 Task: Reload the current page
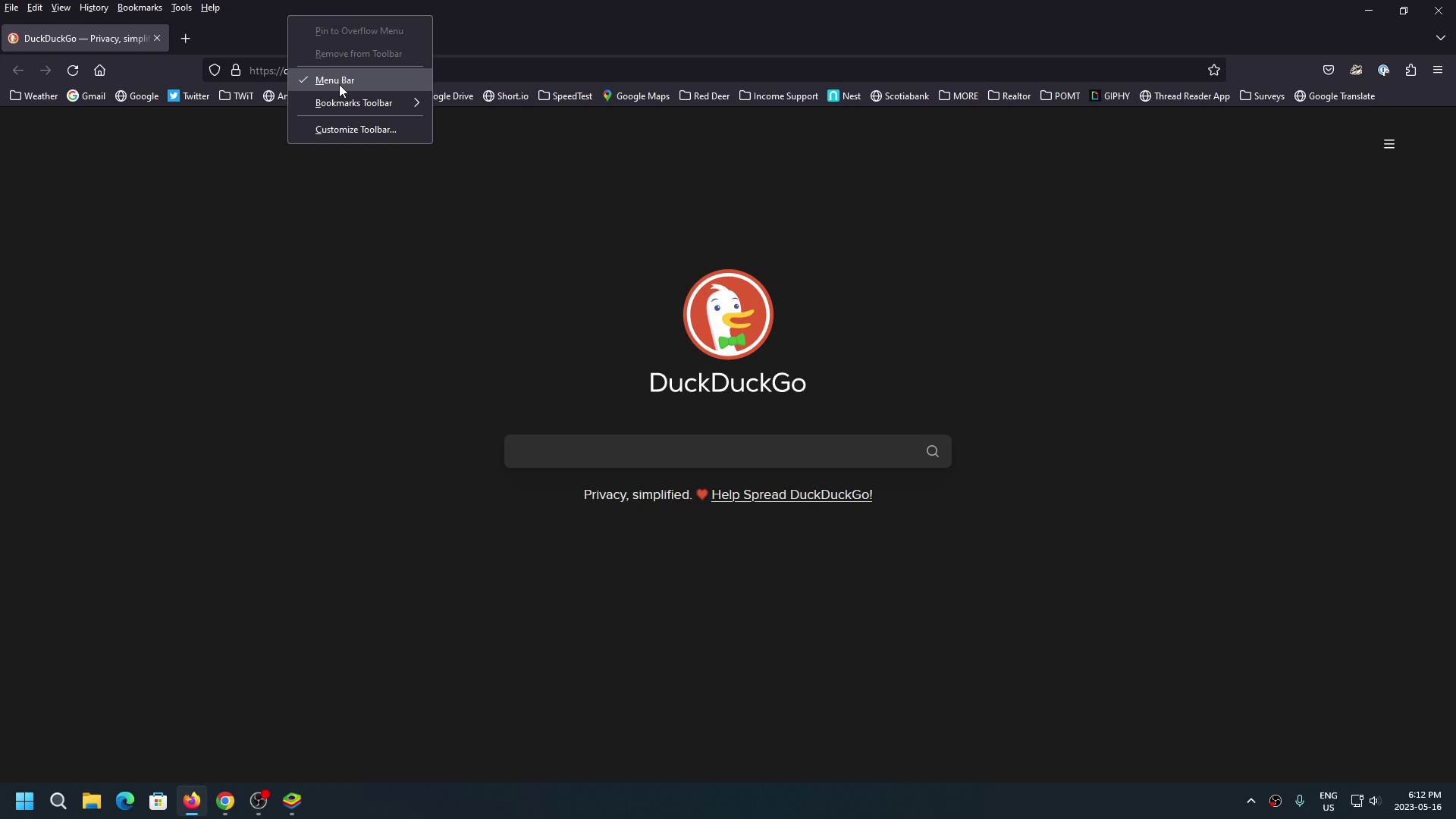[x=73, y=70]
